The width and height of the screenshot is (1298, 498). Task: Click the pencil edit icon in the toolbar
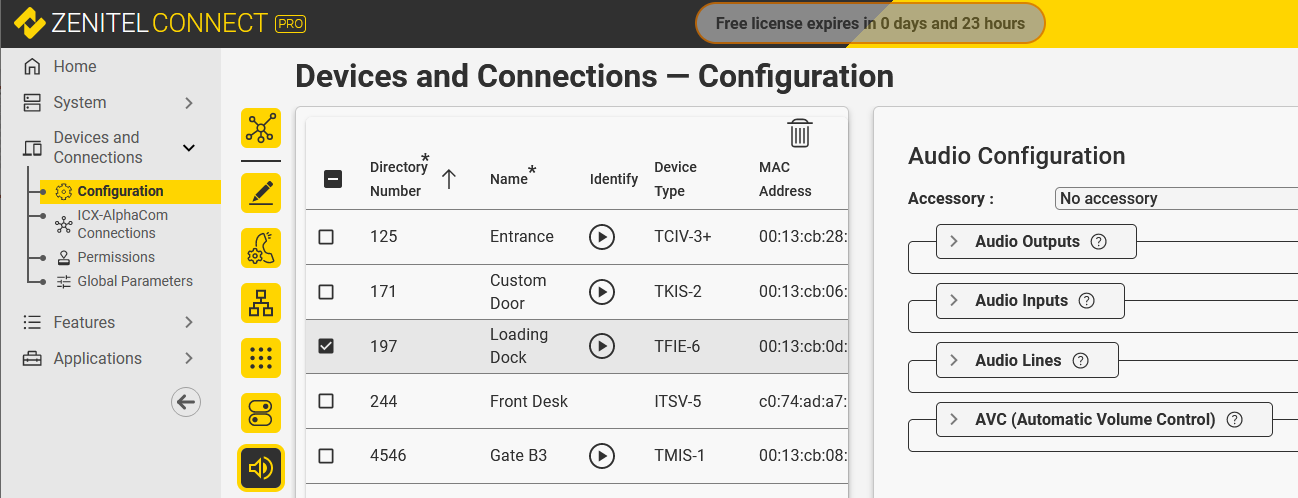tap(261, 193)
